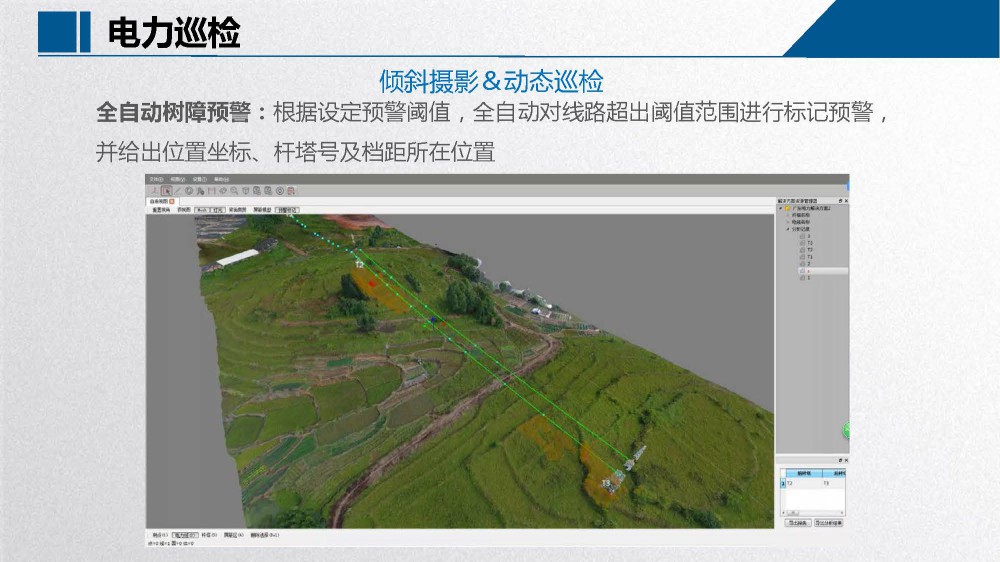Select the 杆塔 tab at bottom
The width and height of the screenshot is (1000, 562).
[x=209, y=535]
